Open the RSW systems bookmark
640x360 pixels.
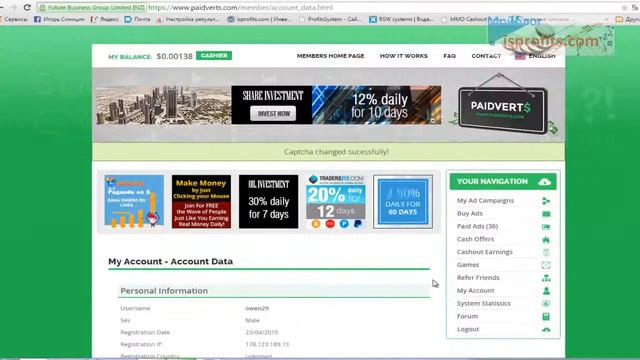402,19
